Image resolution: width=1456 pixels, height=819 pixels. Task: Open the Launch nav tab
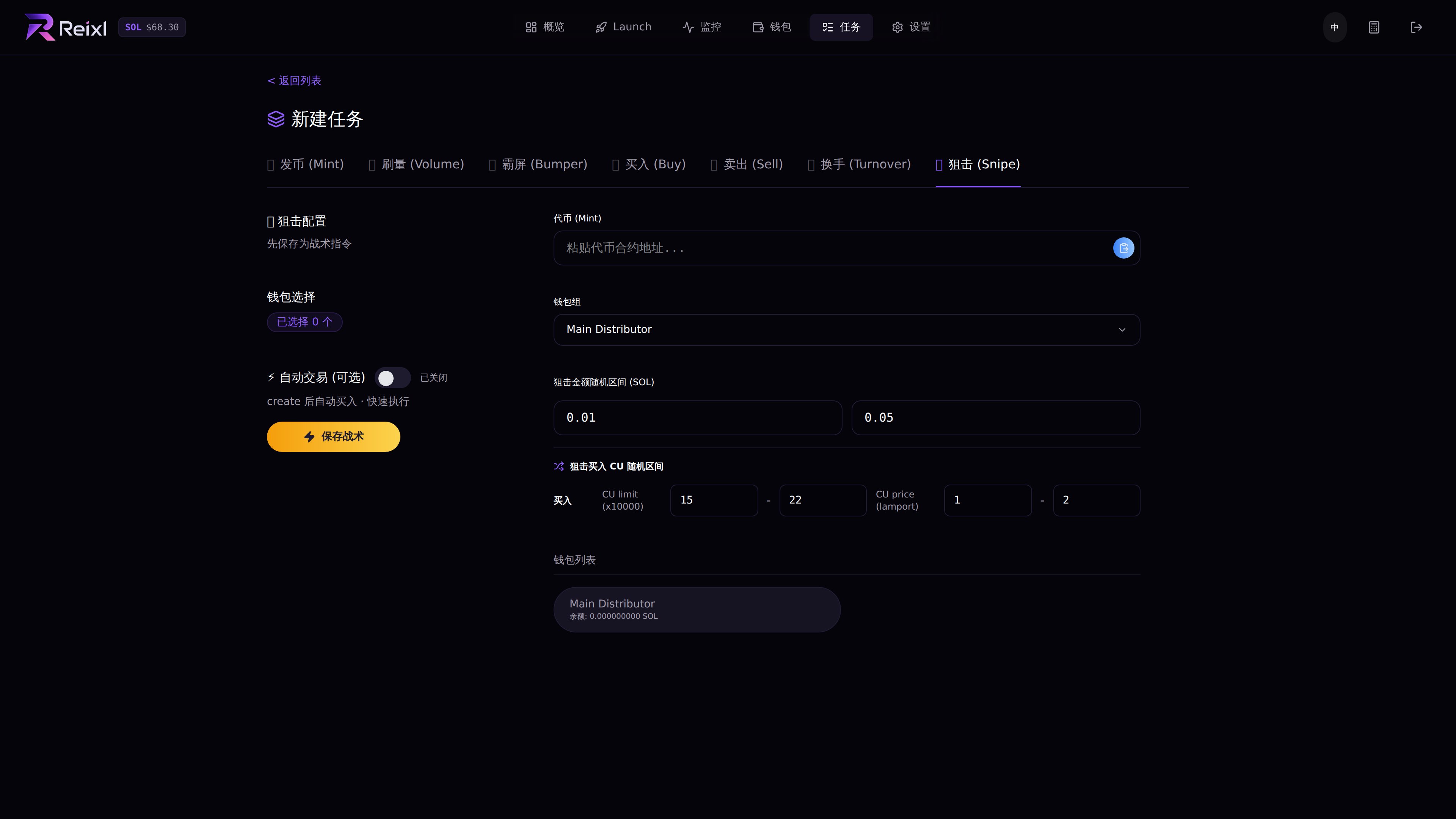click(623, 27)
